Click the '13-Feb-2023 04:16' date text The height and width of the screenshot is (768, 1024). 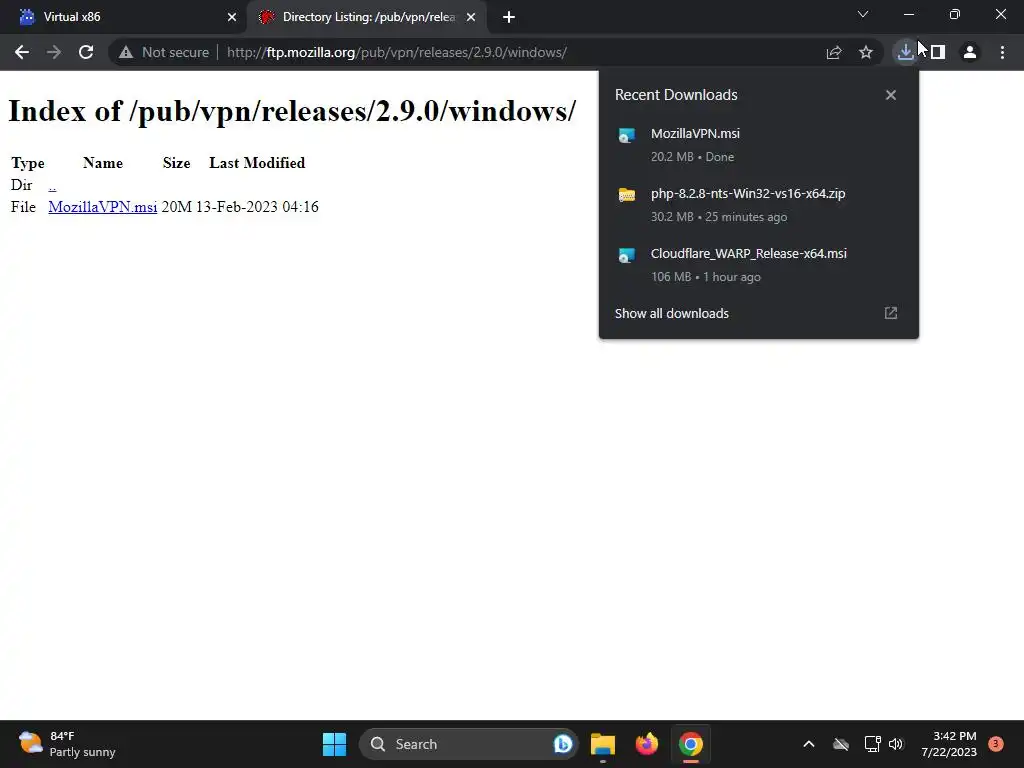(257, 207)
